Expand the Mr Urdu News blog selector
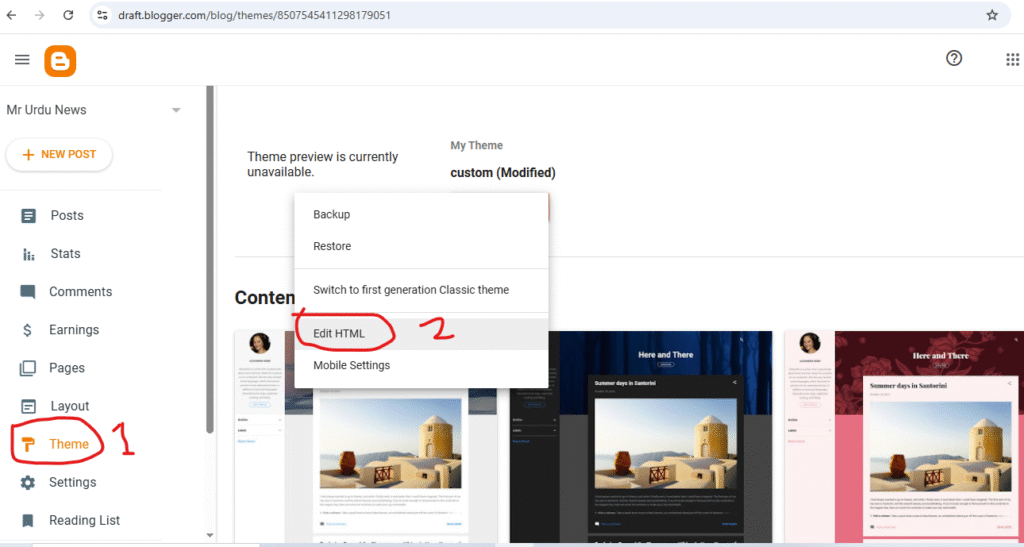 (176, 110)
